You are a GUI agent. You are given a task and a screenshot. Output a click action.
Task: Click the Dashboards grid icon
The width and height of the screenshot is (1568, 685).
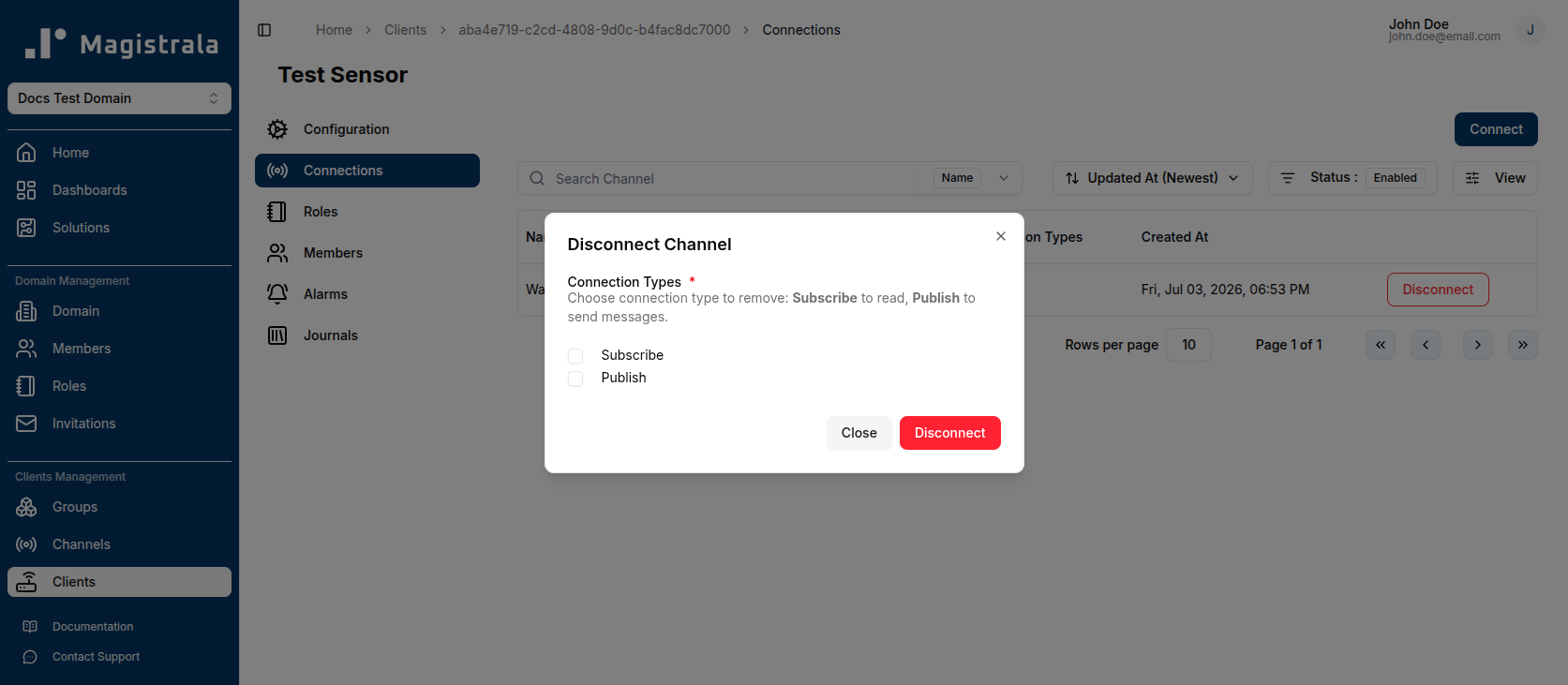(x=26, y=190)
